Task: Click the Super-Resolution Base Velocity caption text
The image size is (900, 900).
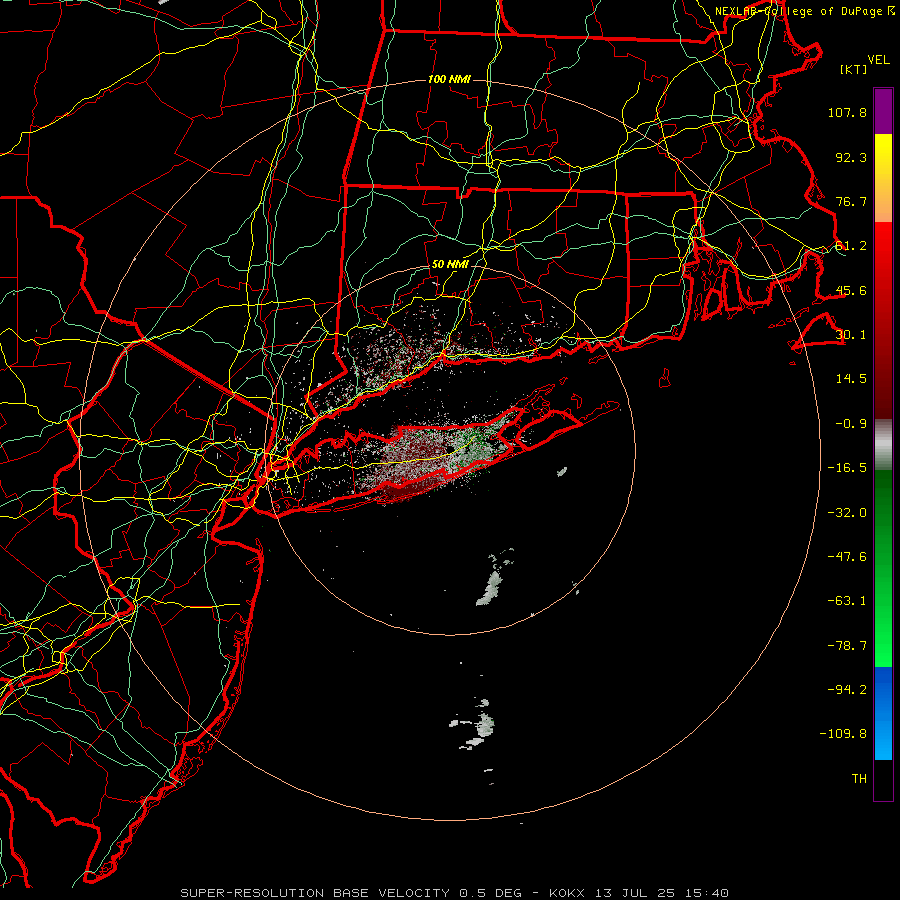Action: tap(455, 893)
